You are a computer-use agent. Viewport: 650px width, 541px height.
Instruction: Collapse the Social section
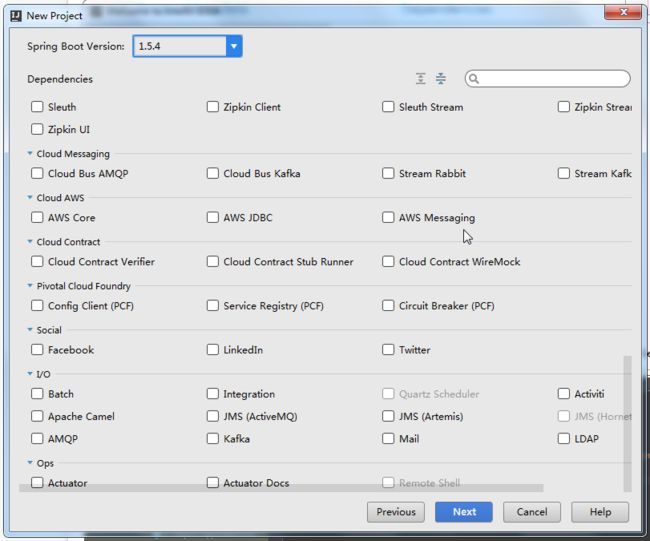(x=30, y=330)
